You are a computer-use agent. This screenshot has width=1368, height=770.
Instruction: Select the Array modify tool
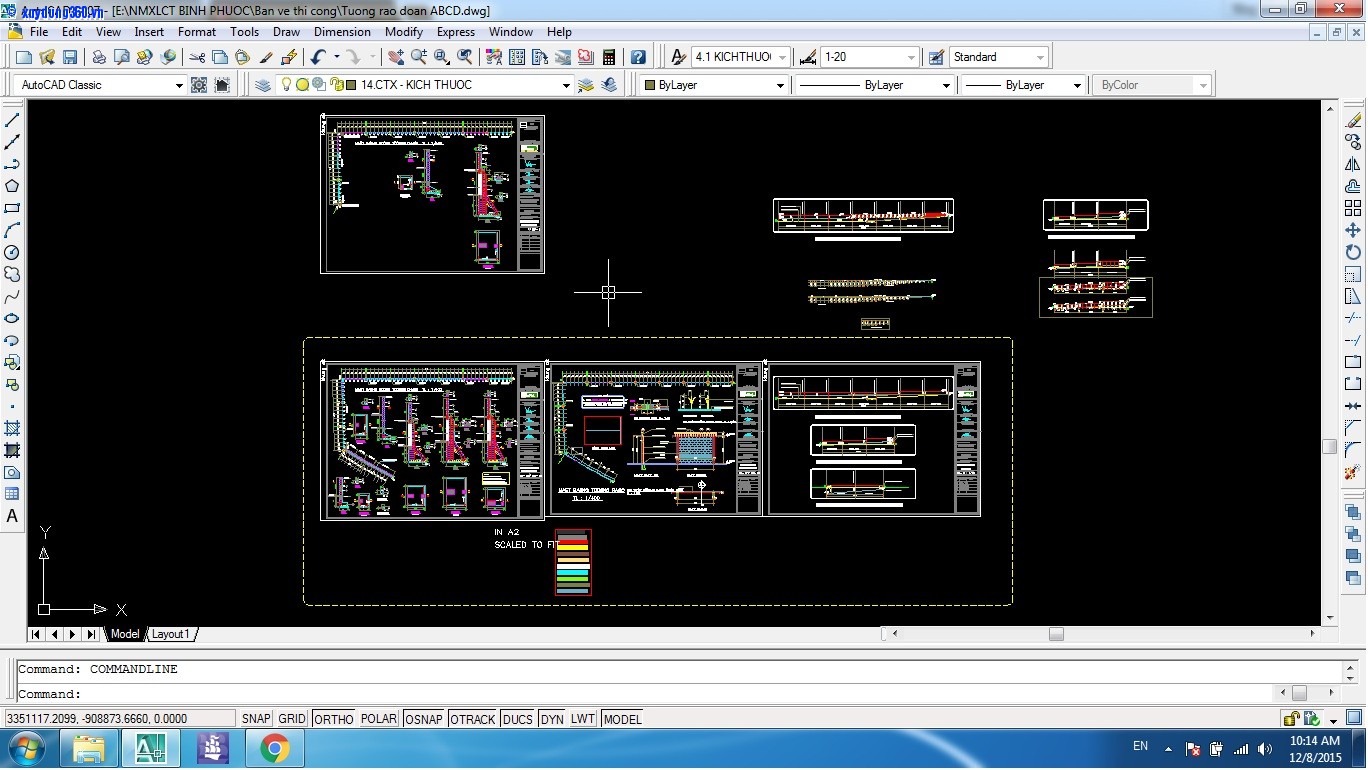[1353, 208]
